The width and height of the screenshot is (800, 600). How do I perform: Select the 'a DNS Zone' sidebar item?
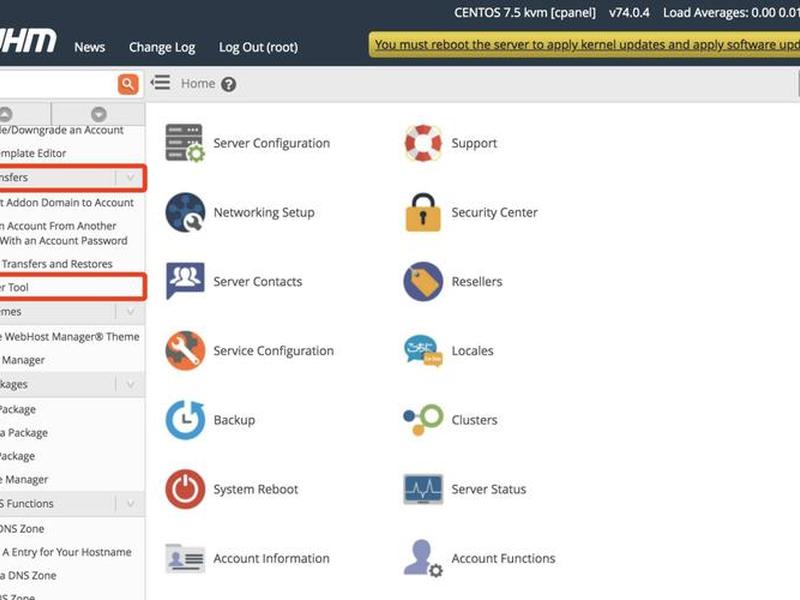tap(28, 576)
